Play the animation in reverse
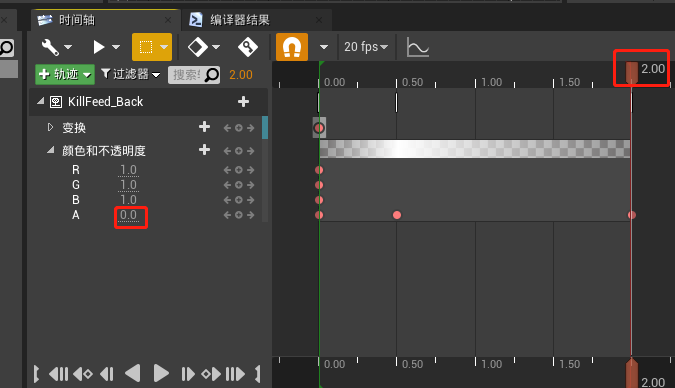The height and width of the screenshot is (388, 675). 133,373
